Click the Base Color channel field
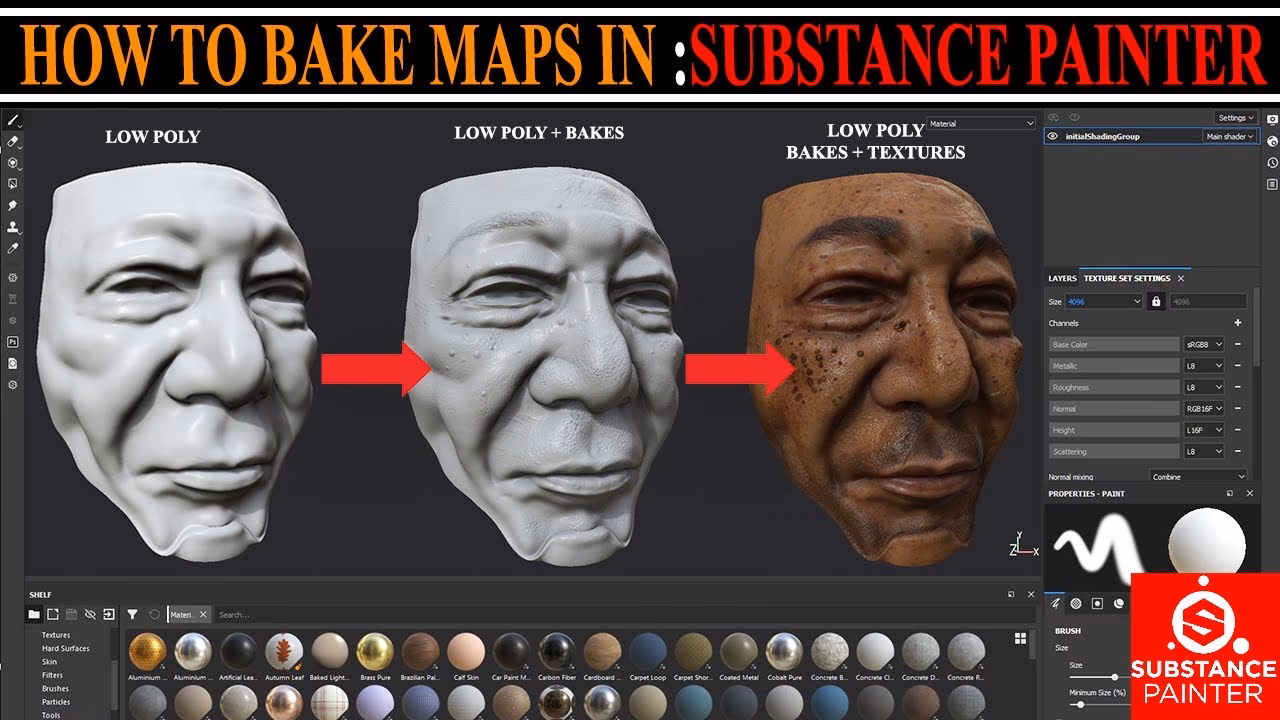Screen dimensions: 1280x720 point(1114,344)
